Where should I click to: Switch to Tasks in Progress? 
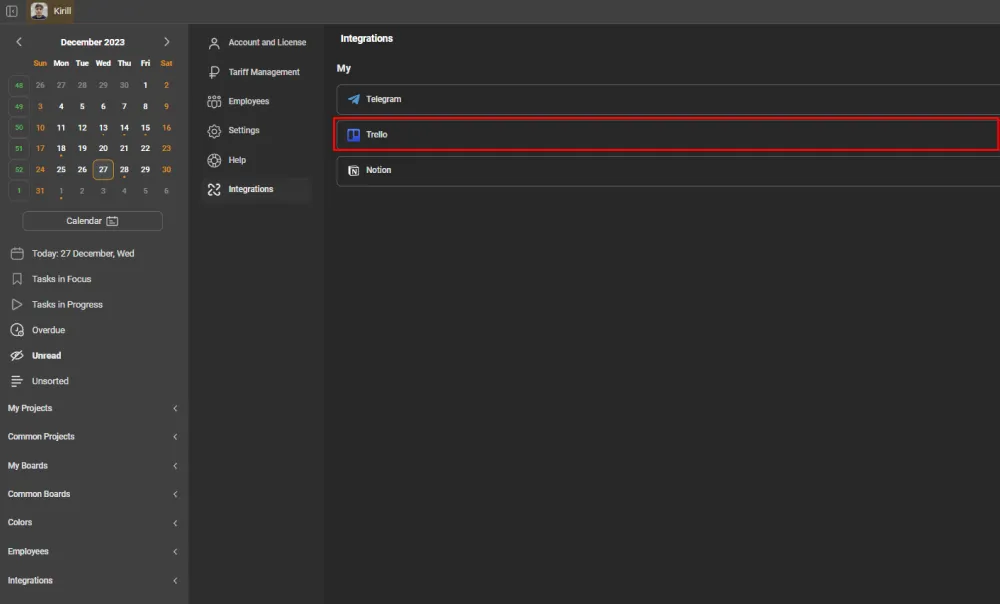coord(16,304)
